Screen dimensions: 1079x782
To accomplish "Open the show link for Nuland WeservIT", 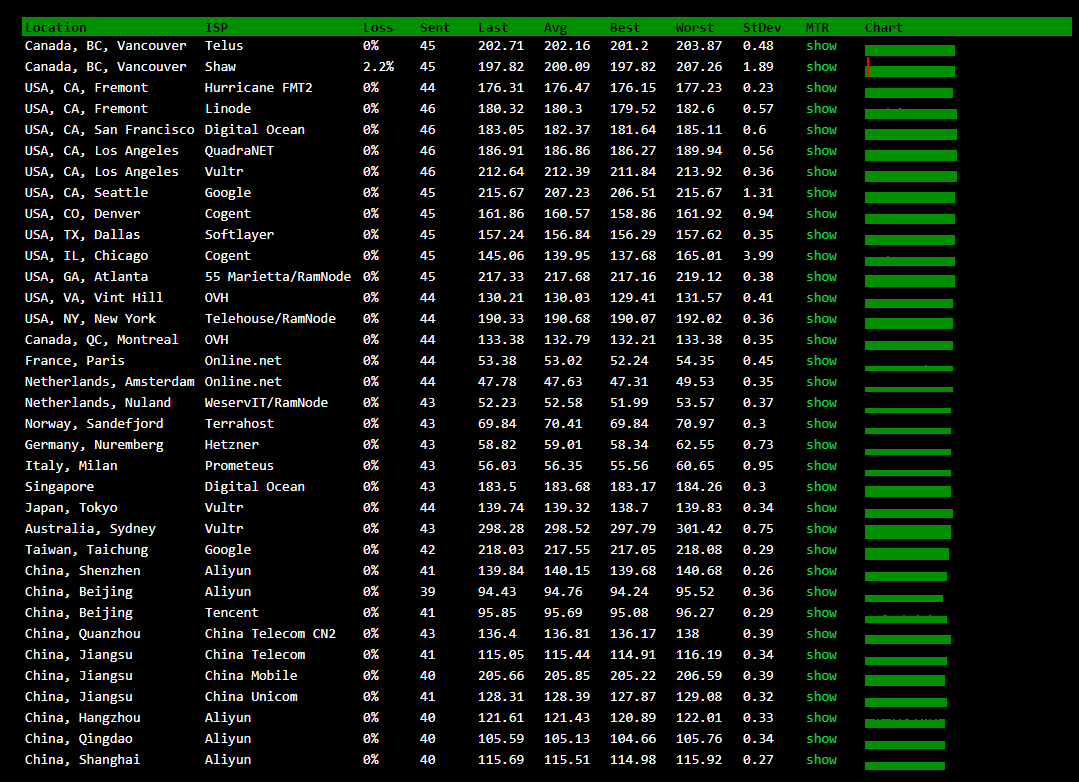I will 821,403.
